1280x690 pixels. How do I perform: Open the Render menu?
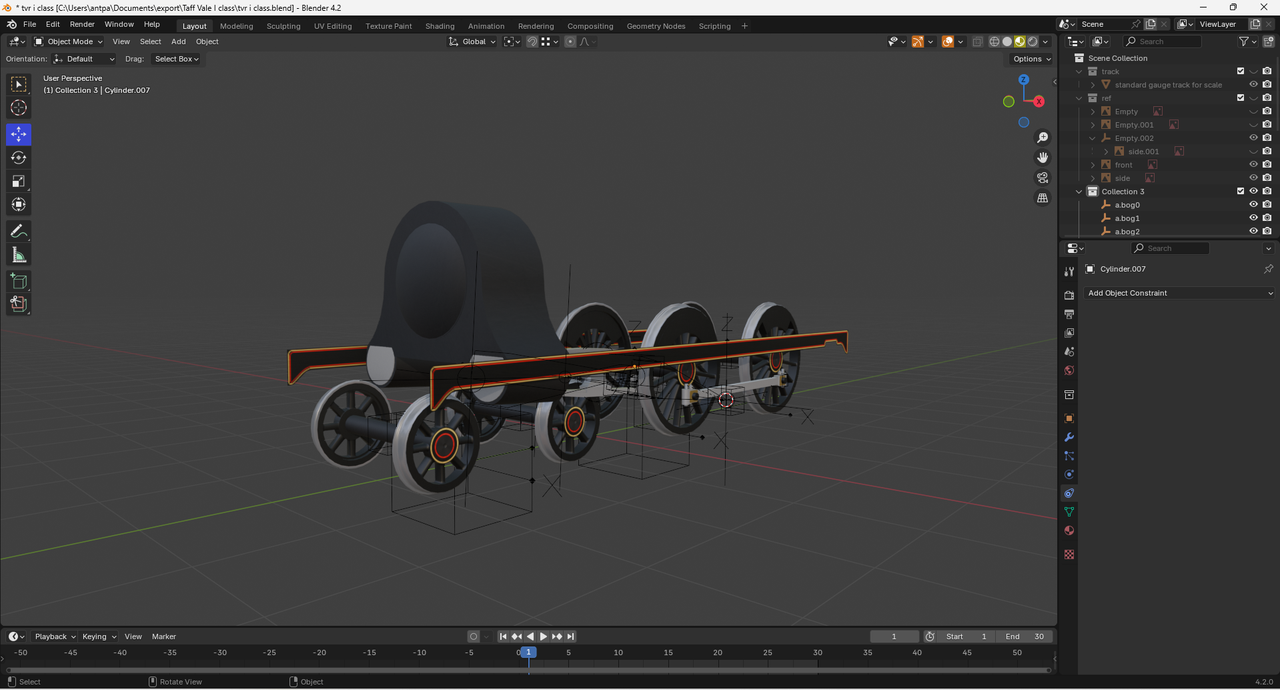point(82,24)
